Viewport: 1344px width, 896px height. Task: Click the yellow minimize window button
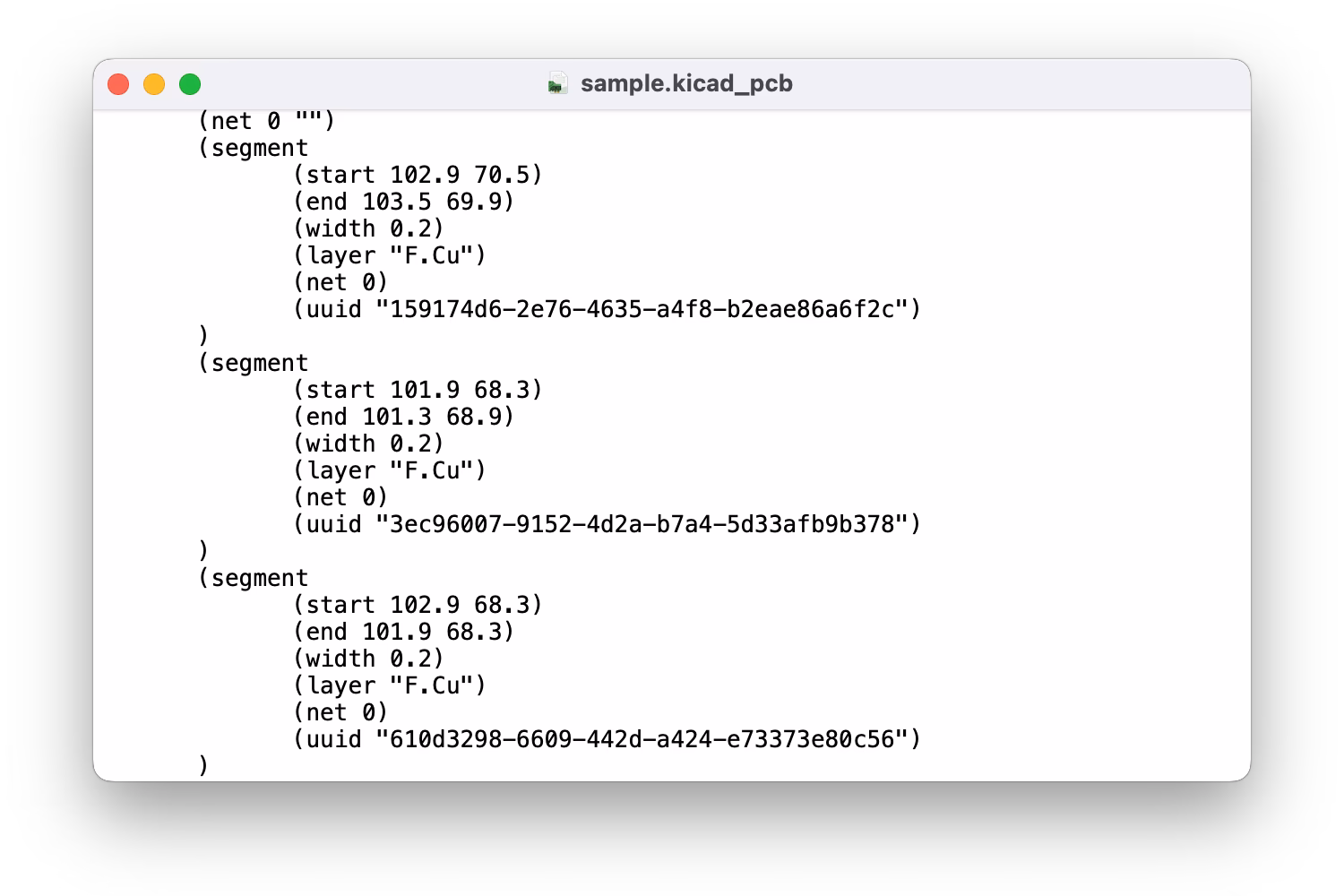coord(154,84)
